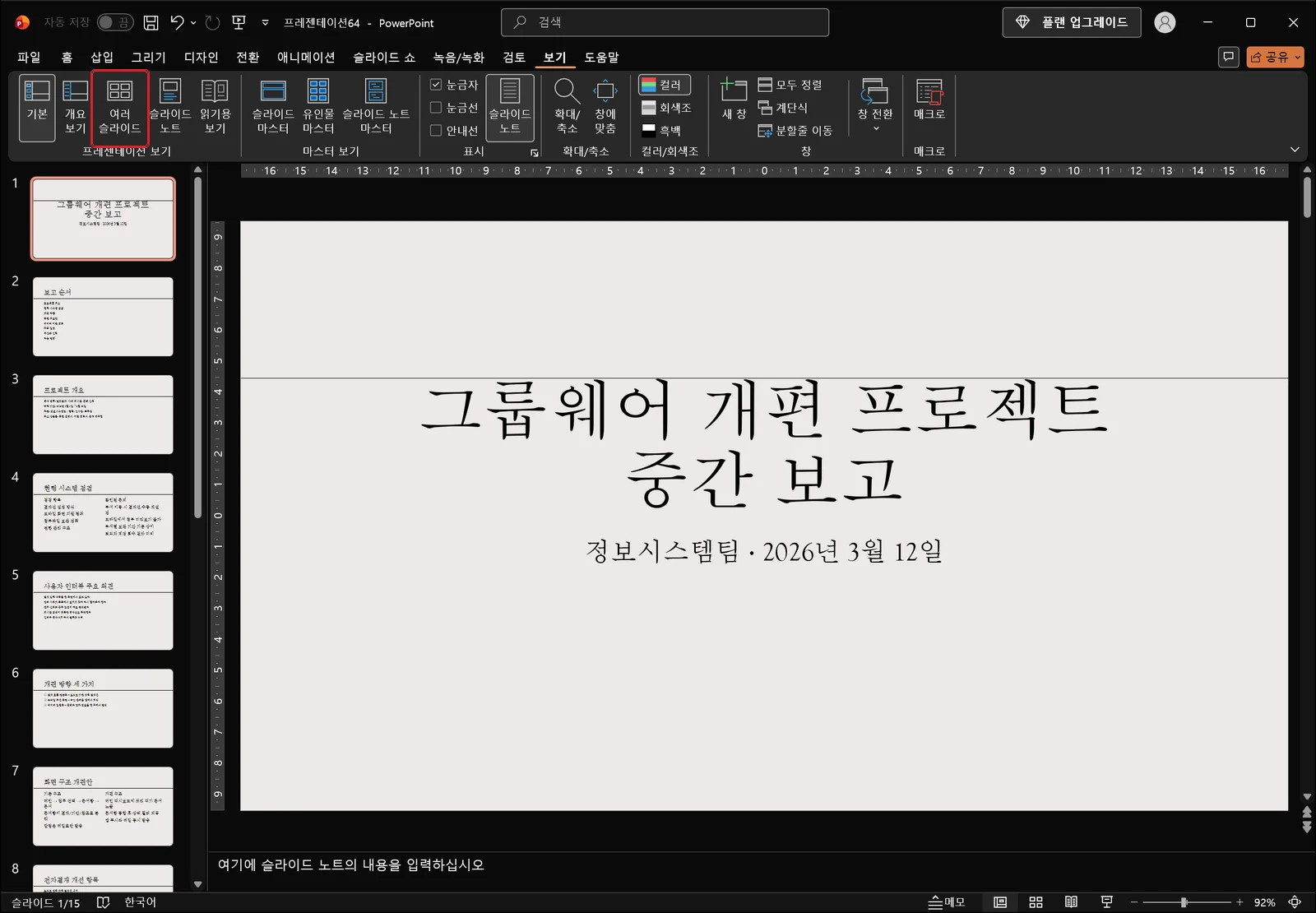Image resolution: width=1316 pixels, height=913 pixels.
Task: Toggle 슬라이드 노트 pane button in 표시 group
Action: pyautogui.click(x=510, y=107)
